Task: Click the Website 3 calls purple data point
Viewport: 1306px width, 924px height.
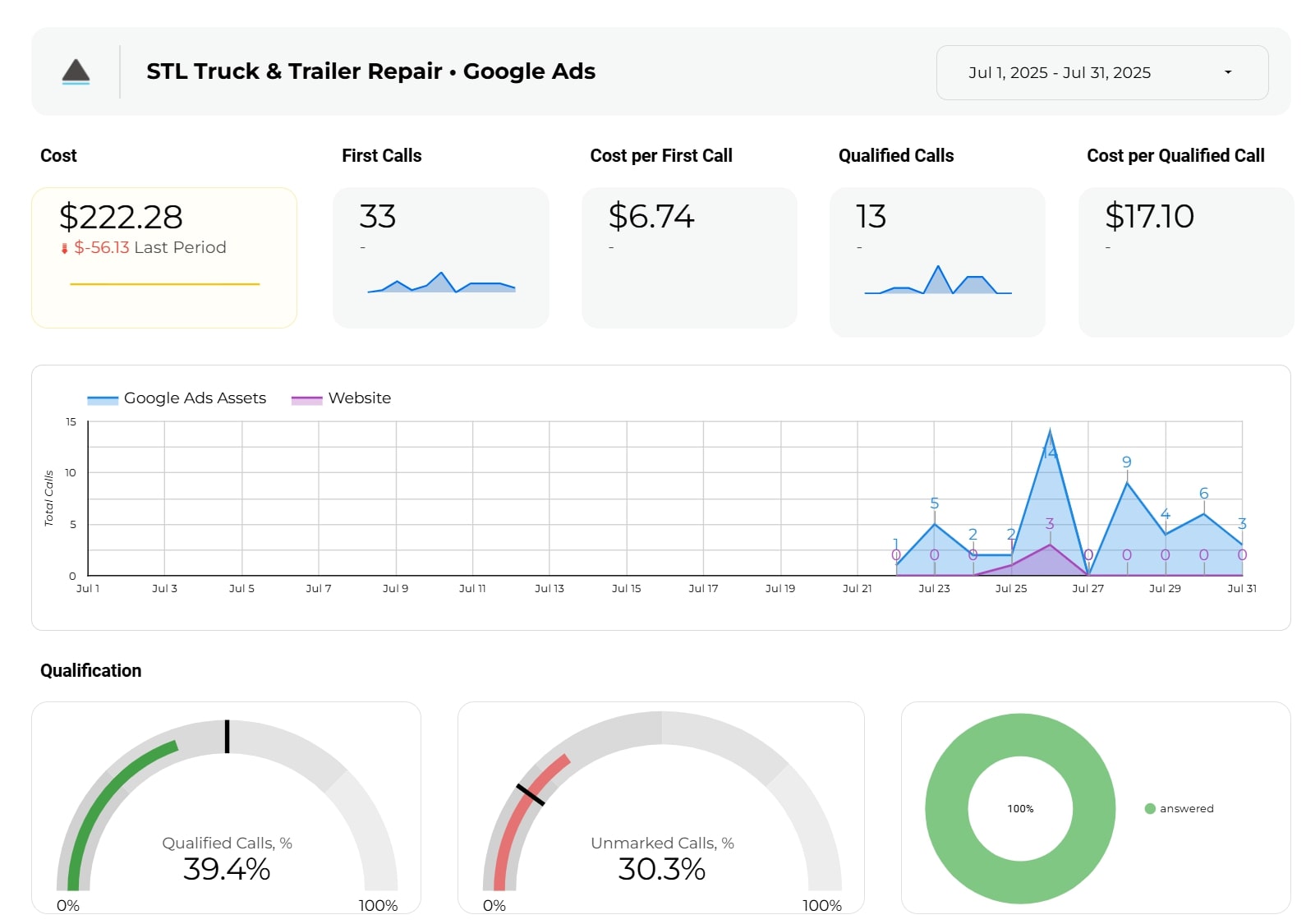Action: coord(1050,545)
